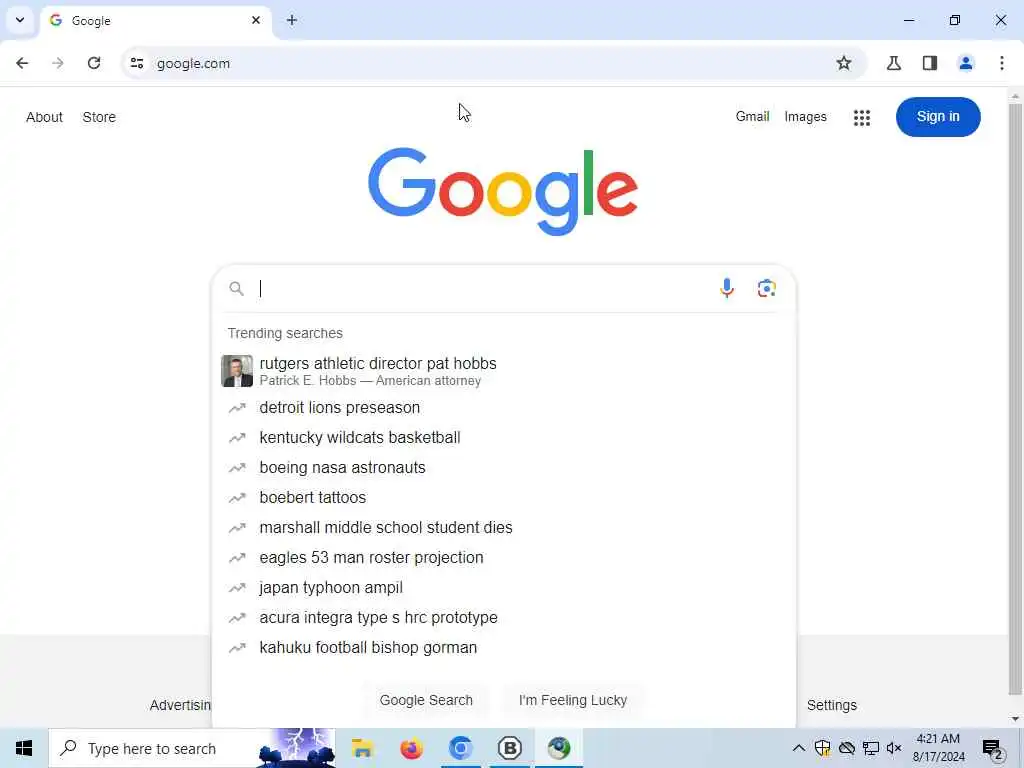Click the Windows taskbar search box
The height and width of the screenshot is (768, 1024).
click(192, 748)
